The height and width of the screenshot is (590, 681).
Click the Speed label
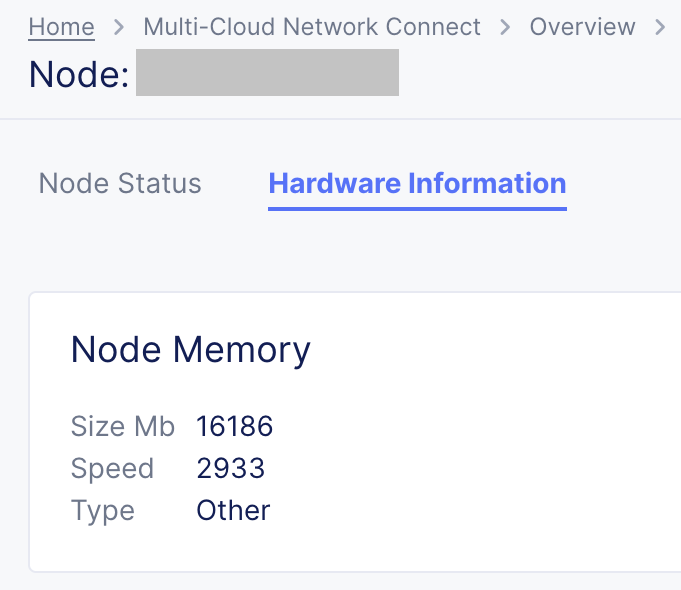click(x=112, y=469)
